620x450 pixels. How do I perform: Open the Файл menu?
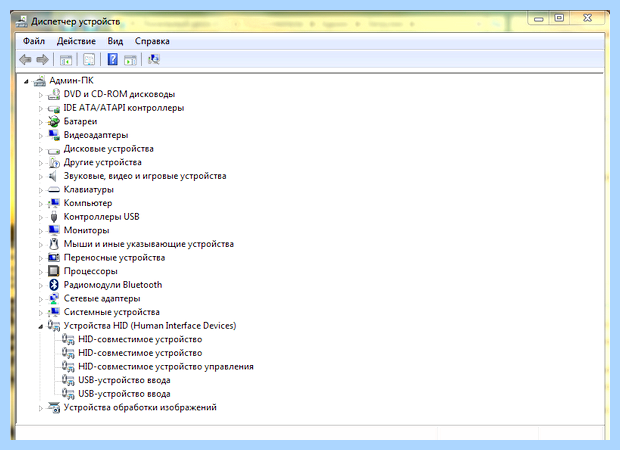[x=34, y=41]
